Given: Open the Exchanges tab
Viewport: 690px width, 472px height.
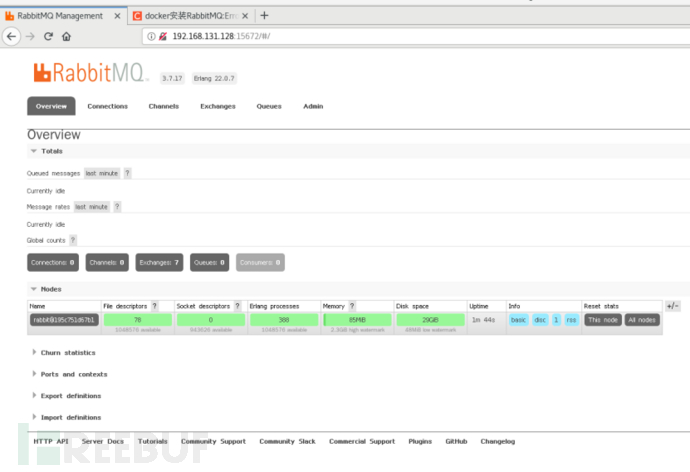Looking at the screenshot, I should point(218,106).
